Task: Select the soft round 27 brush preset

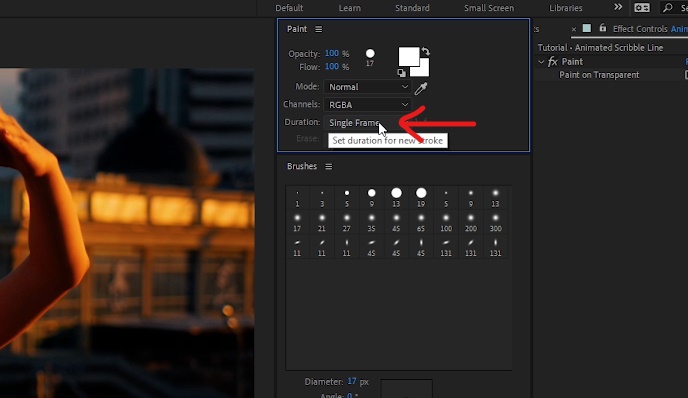Action: [x=347, y=222]
